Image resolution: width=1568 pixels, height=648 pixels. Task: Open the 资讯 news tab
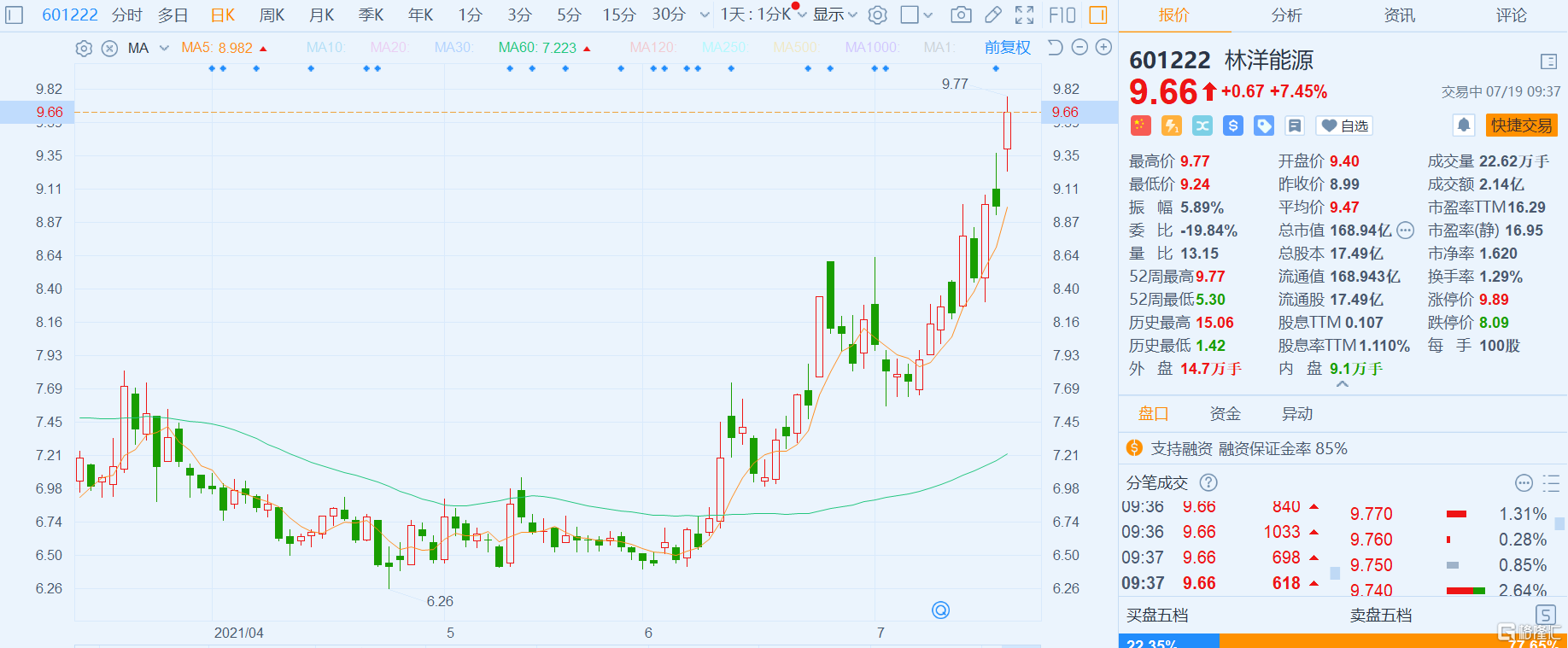[1399, 15]
